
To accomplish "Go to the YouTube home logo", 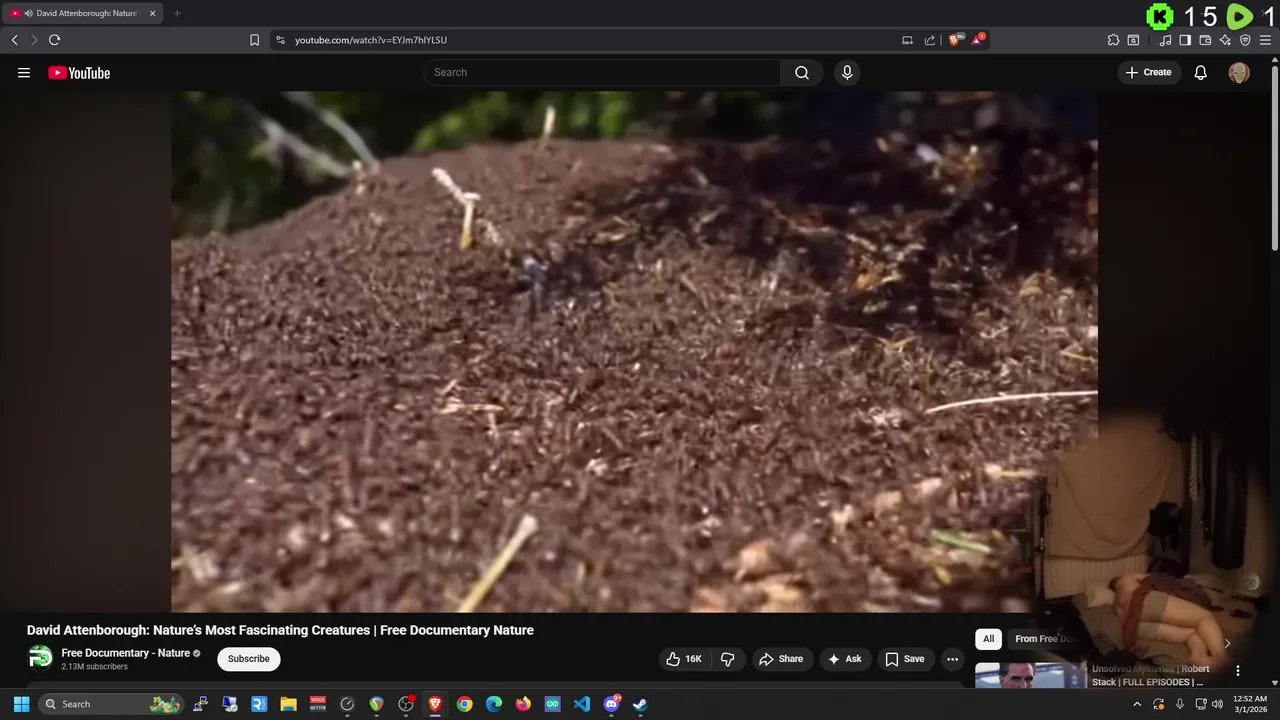I will click(79, 73).
